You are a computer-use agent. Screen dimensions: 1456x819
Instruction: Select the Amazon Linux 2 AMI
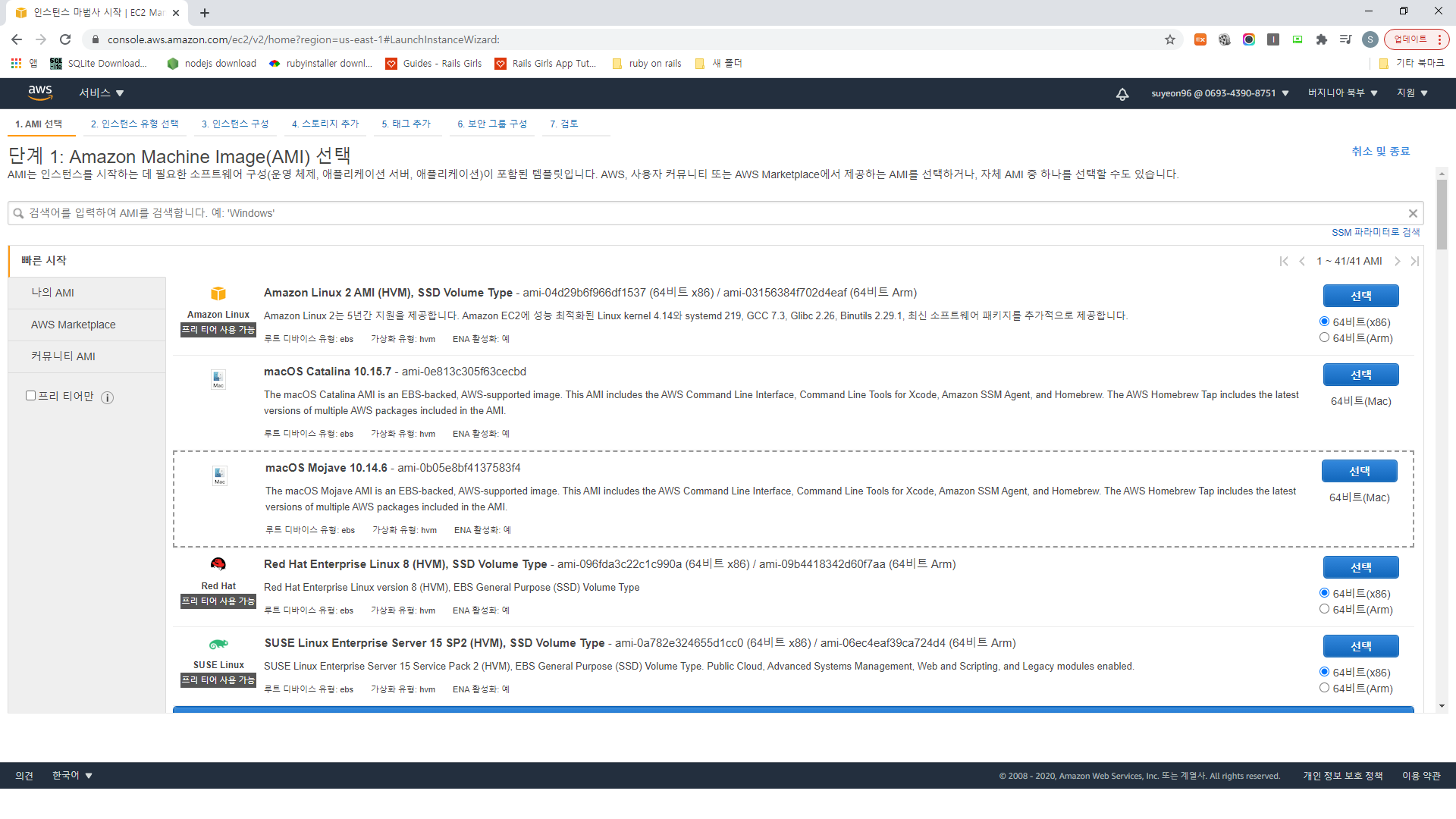(x=1360, y=296)
